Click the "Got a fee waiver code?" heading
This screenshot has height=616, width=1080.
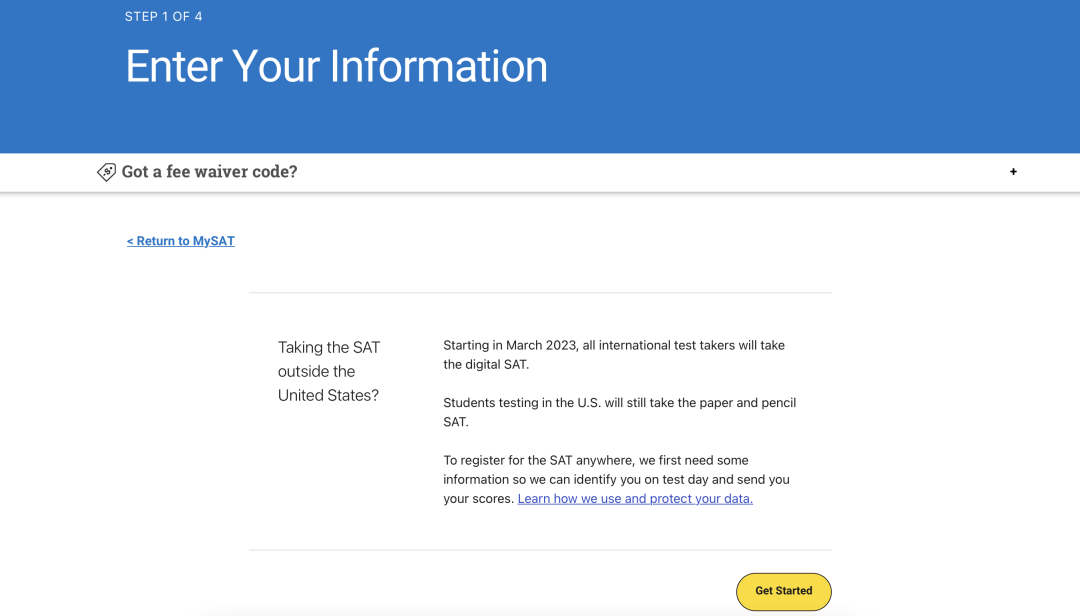209,172
